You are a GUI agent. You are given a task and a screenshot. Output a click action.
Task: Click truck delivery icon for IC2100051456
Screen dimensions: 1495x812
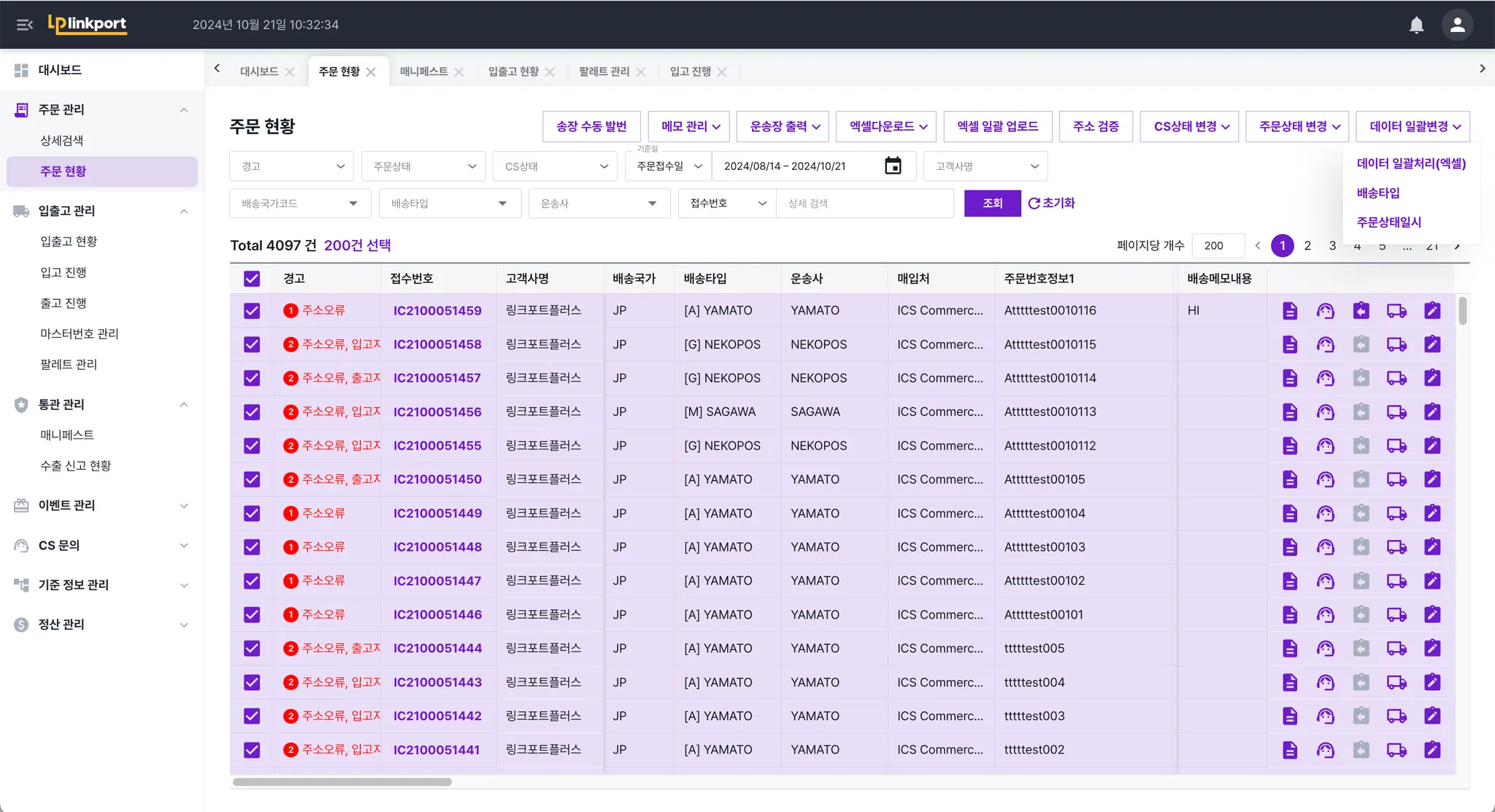coord(1396,412)
